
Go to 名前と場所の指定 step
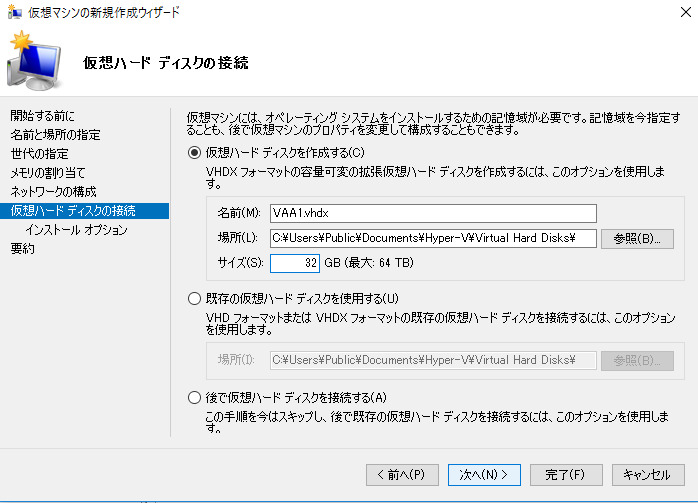click(55, 134)
